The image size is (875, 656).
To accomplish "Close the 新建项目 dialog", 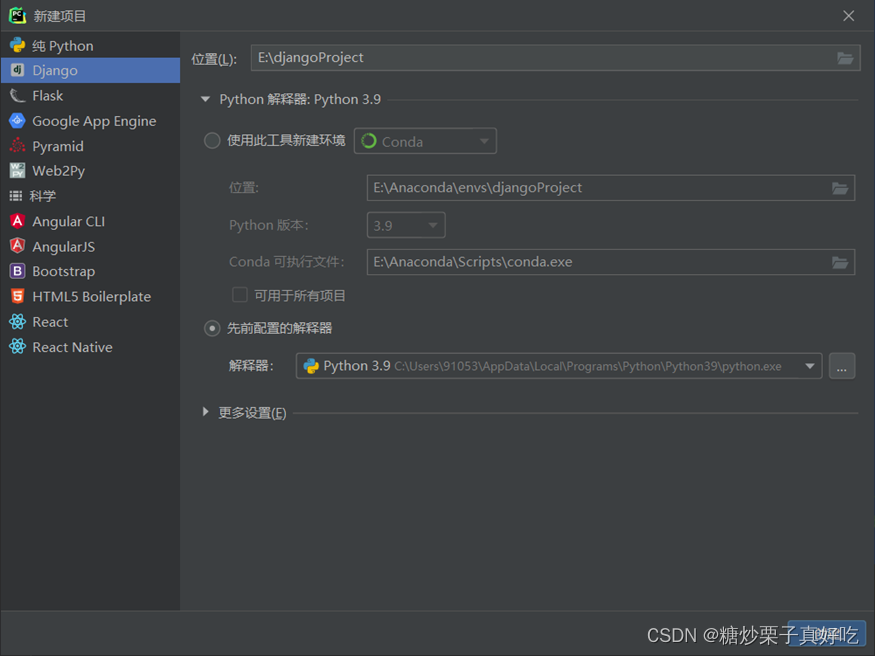I will click(848, 16).
